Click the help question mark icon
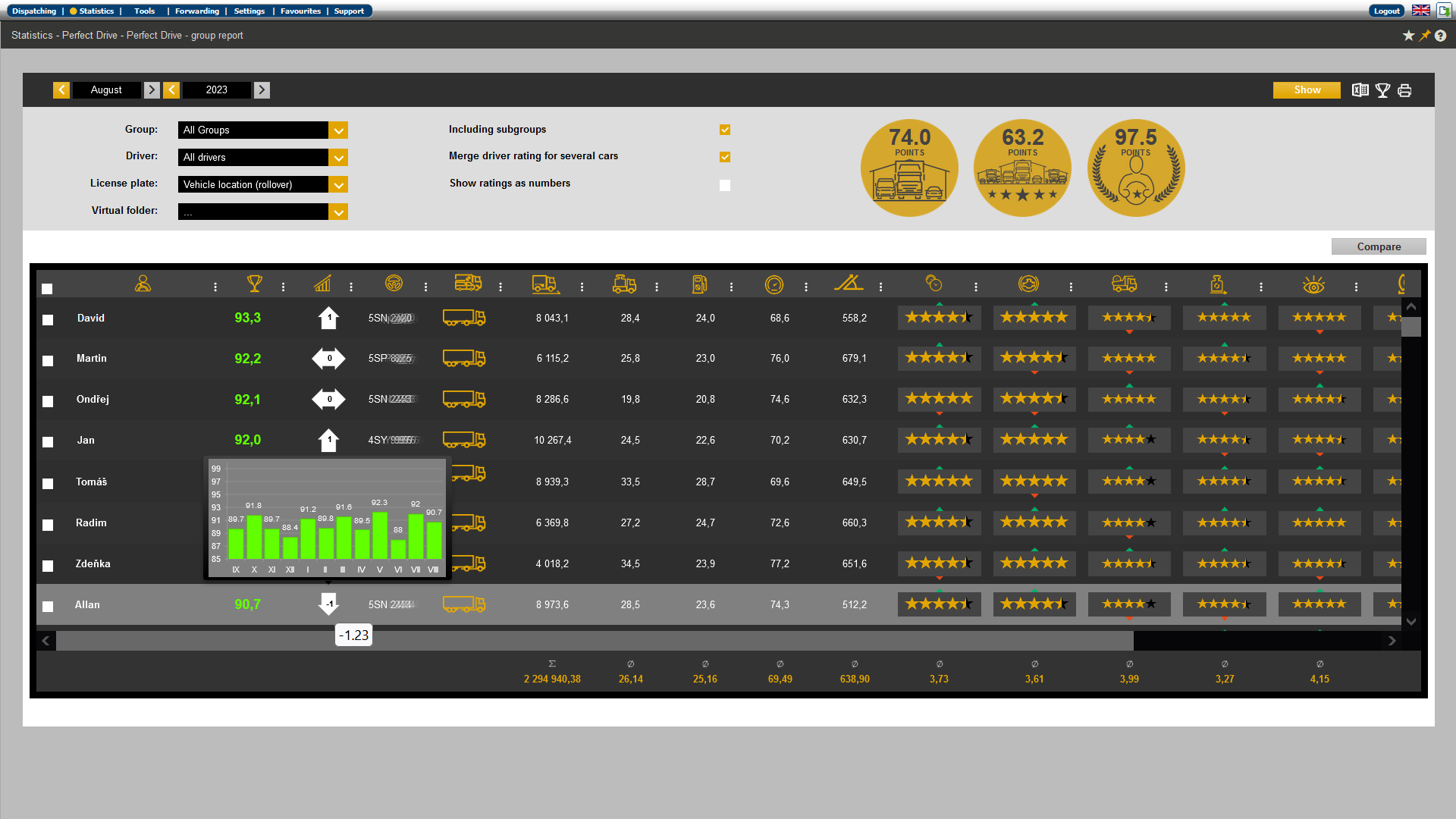 [x=1440, y=36]
